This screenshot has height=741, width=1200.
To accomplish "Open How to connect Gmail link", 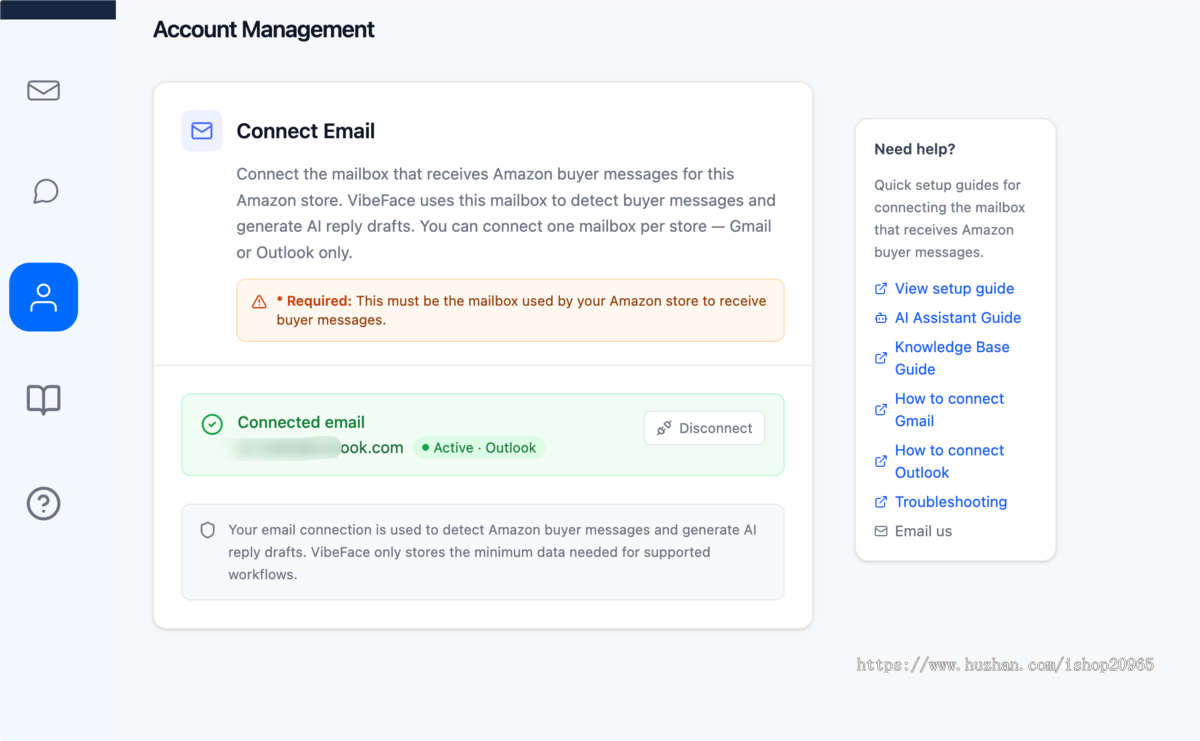I will tap(949, 410).
